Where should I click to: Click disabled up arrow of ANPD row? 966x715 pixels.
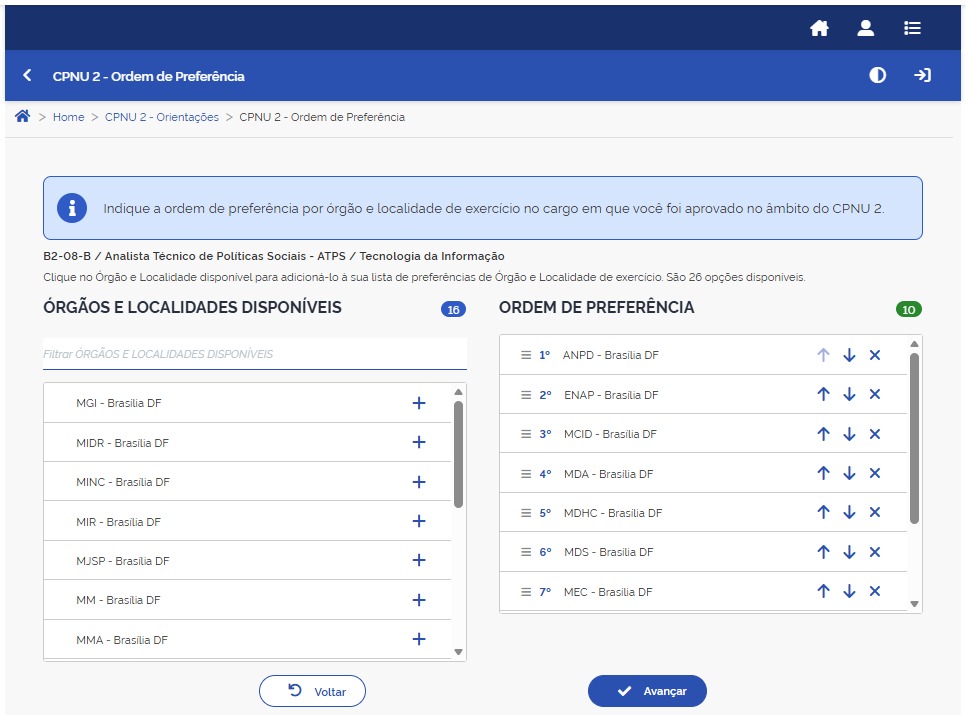tap(823, 355)
